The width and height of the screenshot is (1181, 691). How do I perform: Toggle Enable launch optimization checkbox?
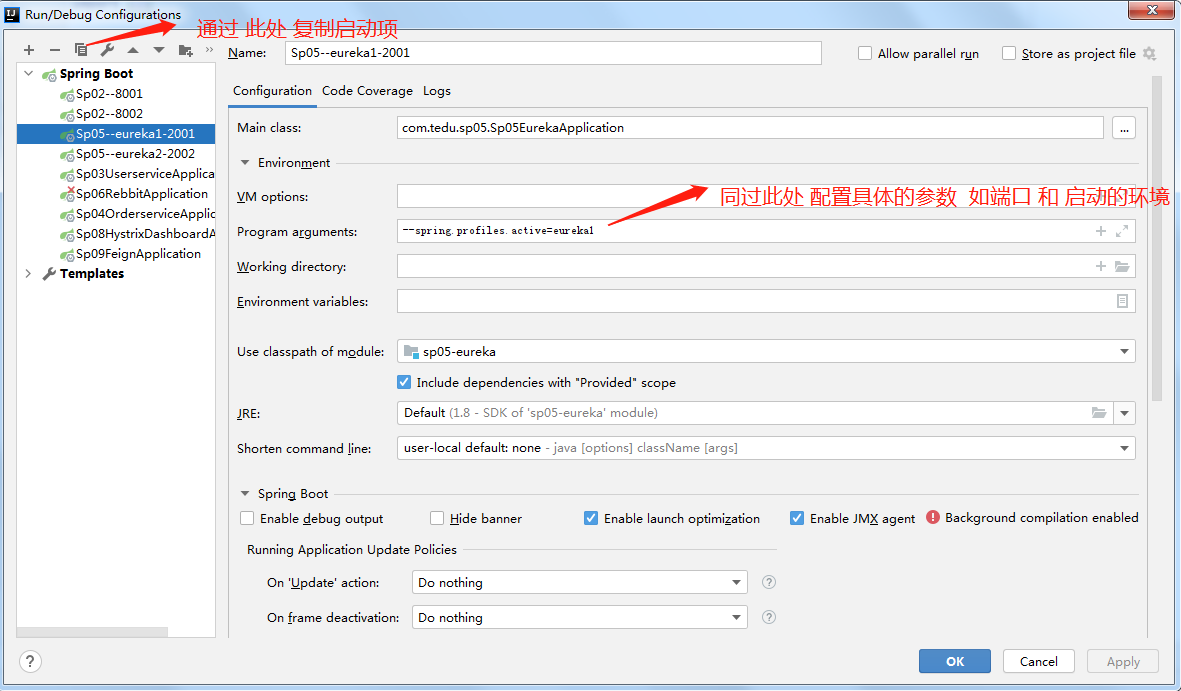590,518
